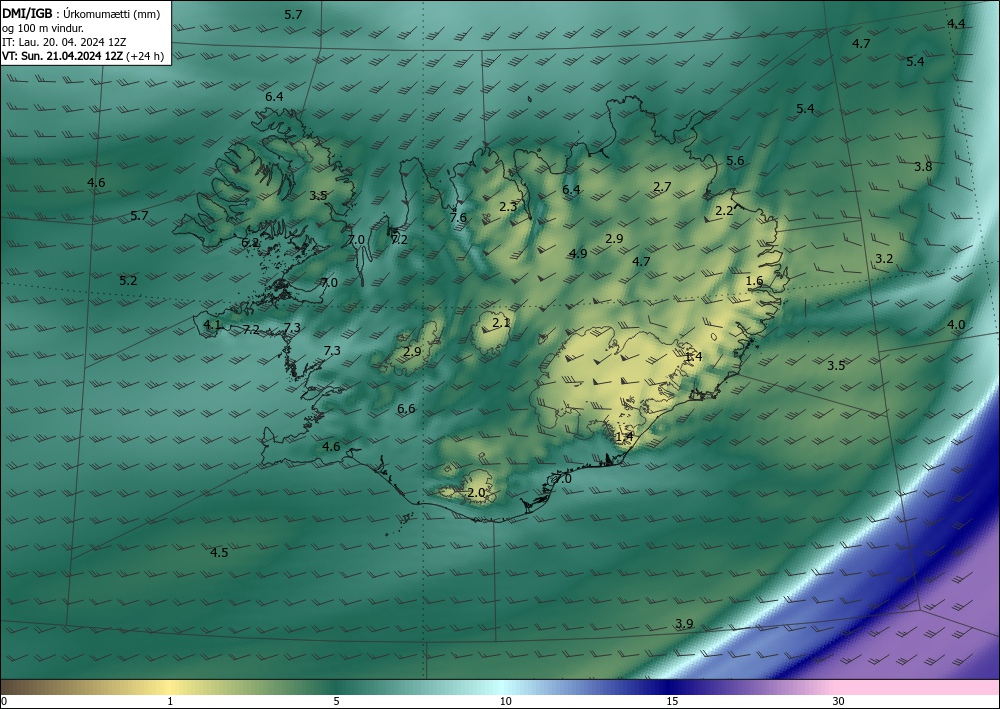Click the 6.6 value on the map
This screenshot has height=709, width=1000.
pyautogui.click(x=406, y=409)
